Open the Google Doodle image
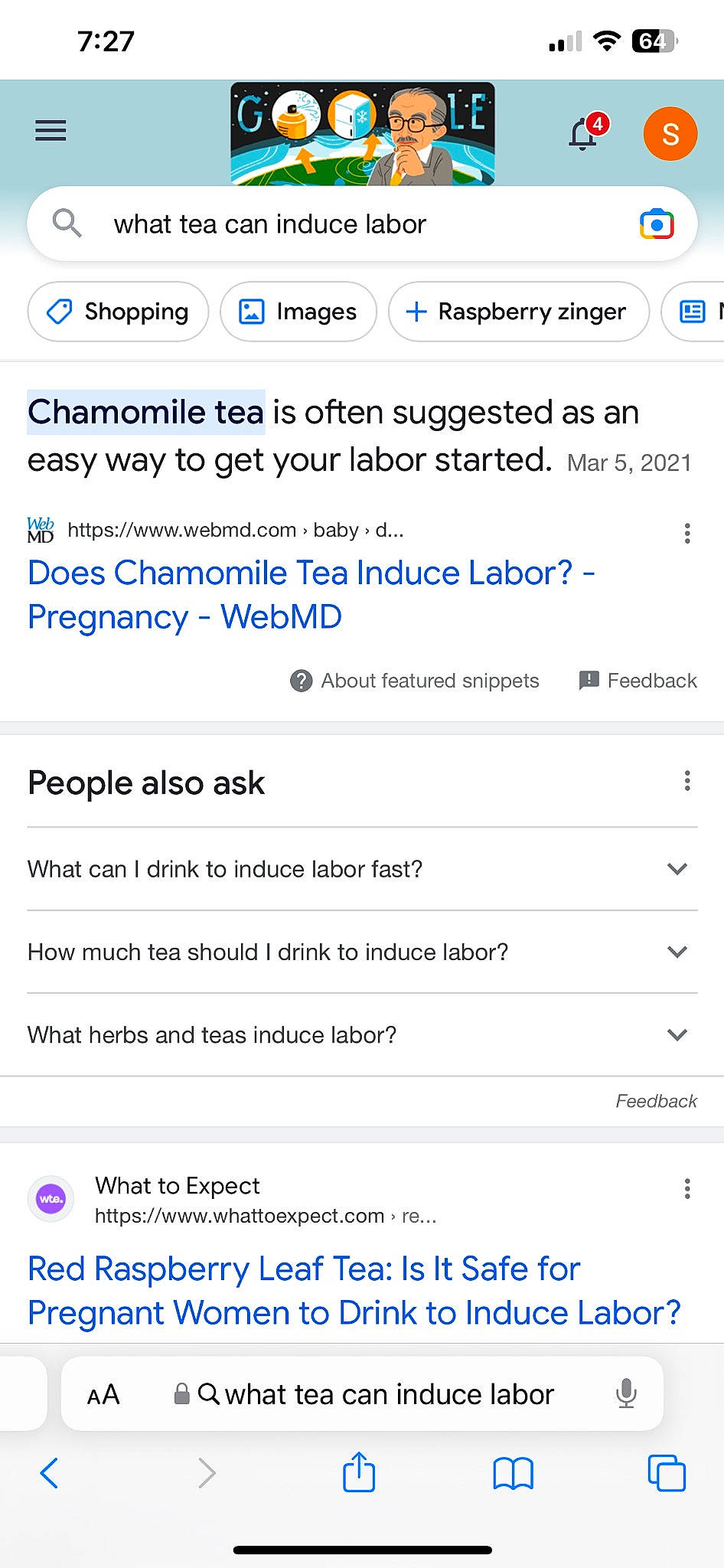Viewport: 724px width, 1568px height. pyautogui.click(x=362, y=134)
